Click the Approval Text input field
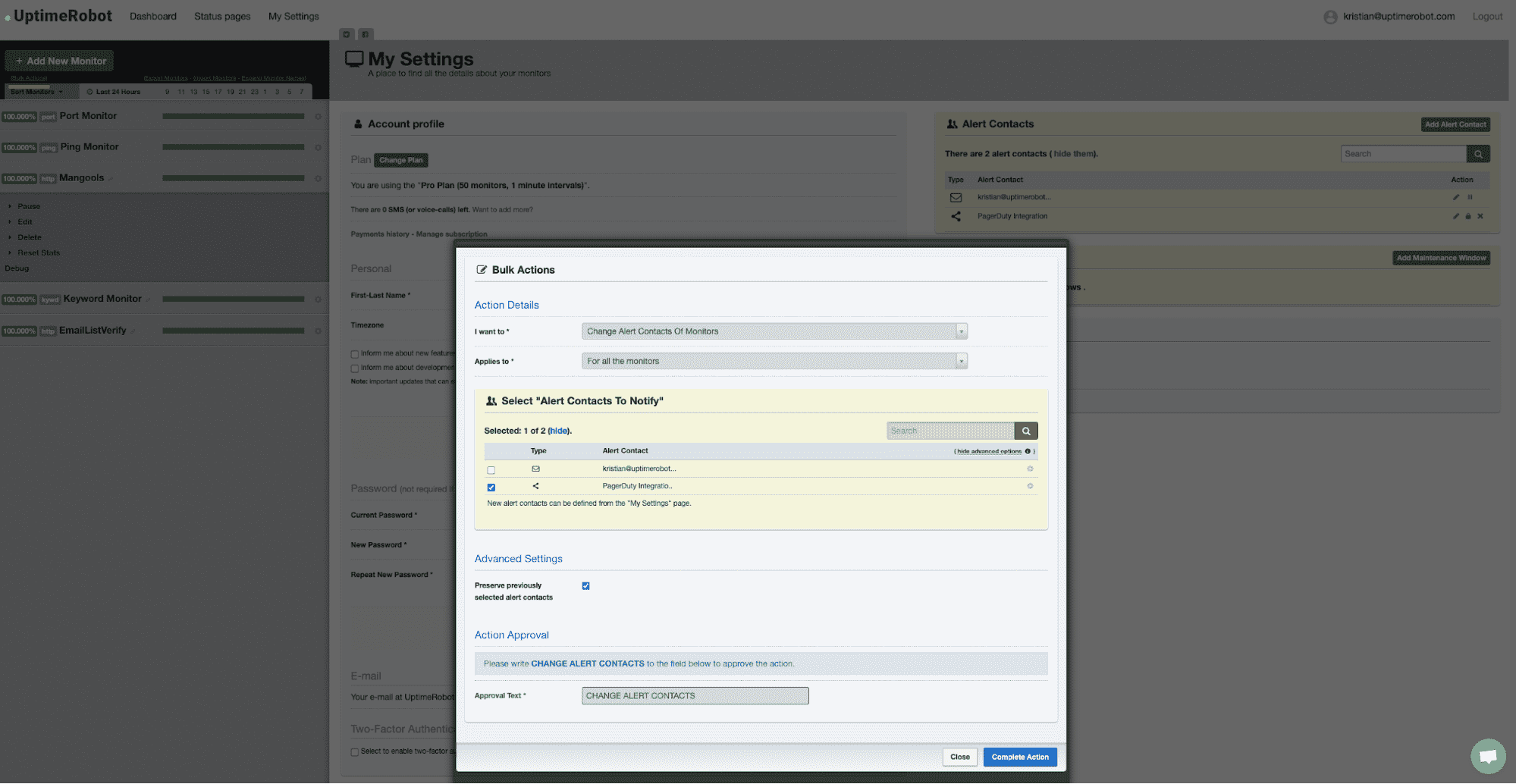This screenshot has height=784, width=1516. point(694,695)
